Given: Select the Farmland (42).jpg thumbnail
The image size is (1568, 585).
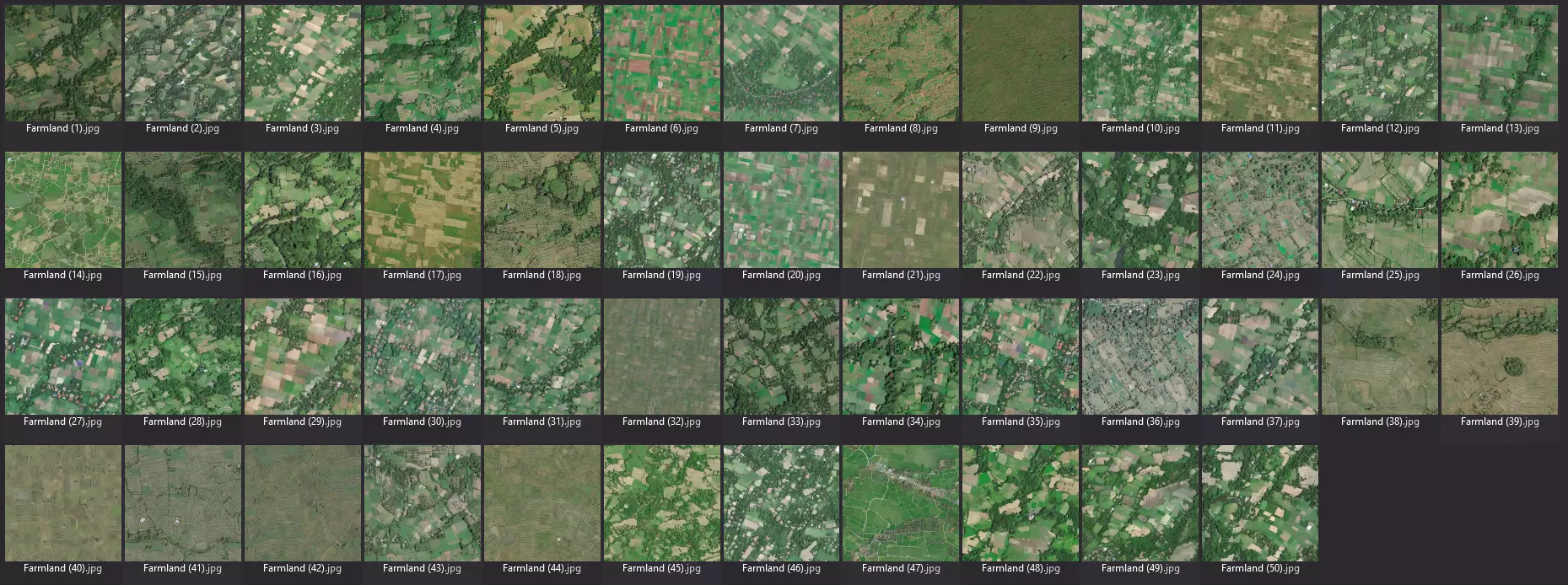Looking at the screenshot, I should click(302, 503).
